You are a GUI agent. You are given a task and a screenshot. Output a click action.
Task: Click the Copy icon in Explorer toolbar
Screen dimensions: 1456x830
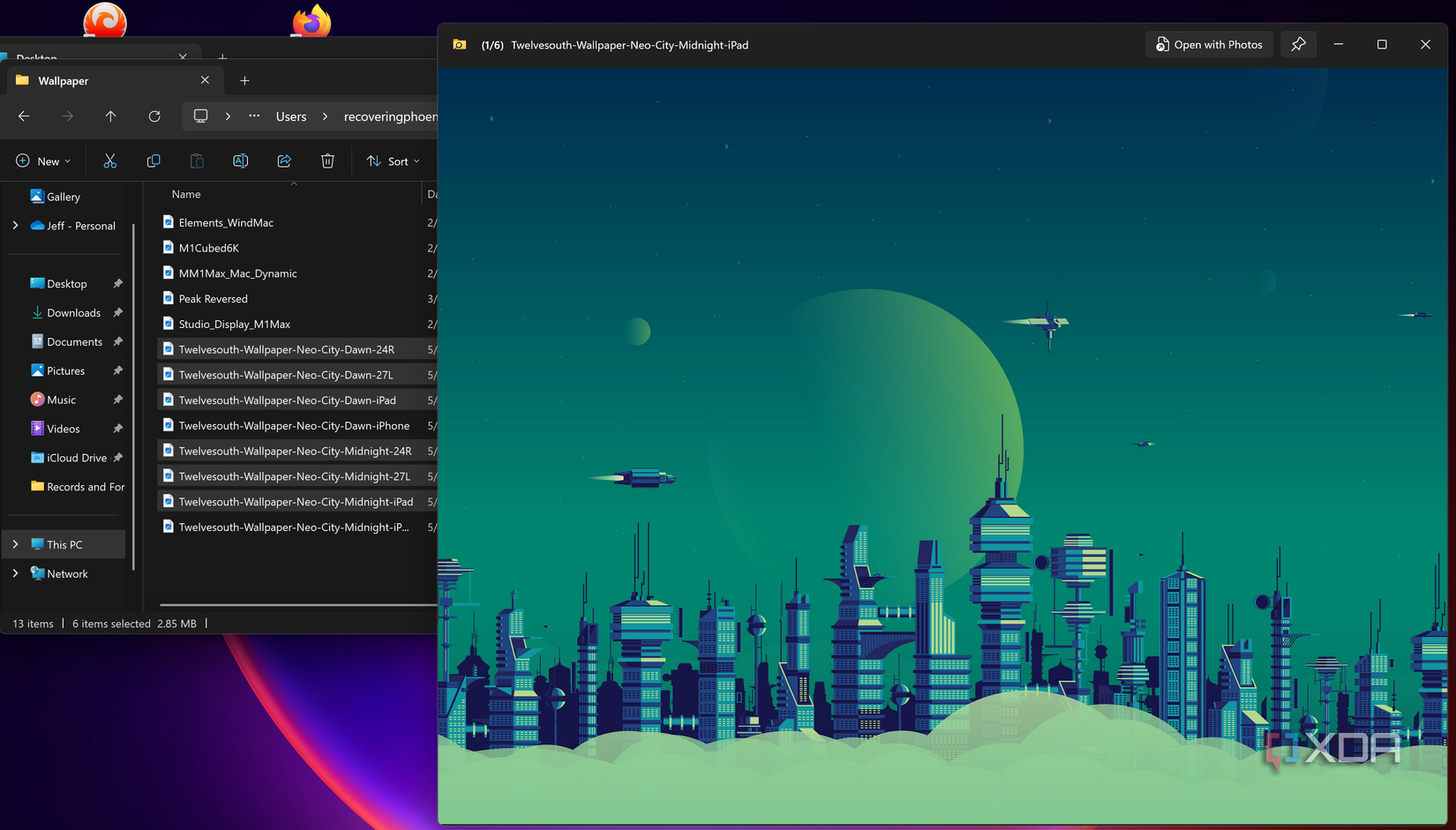tap(154, 161)
